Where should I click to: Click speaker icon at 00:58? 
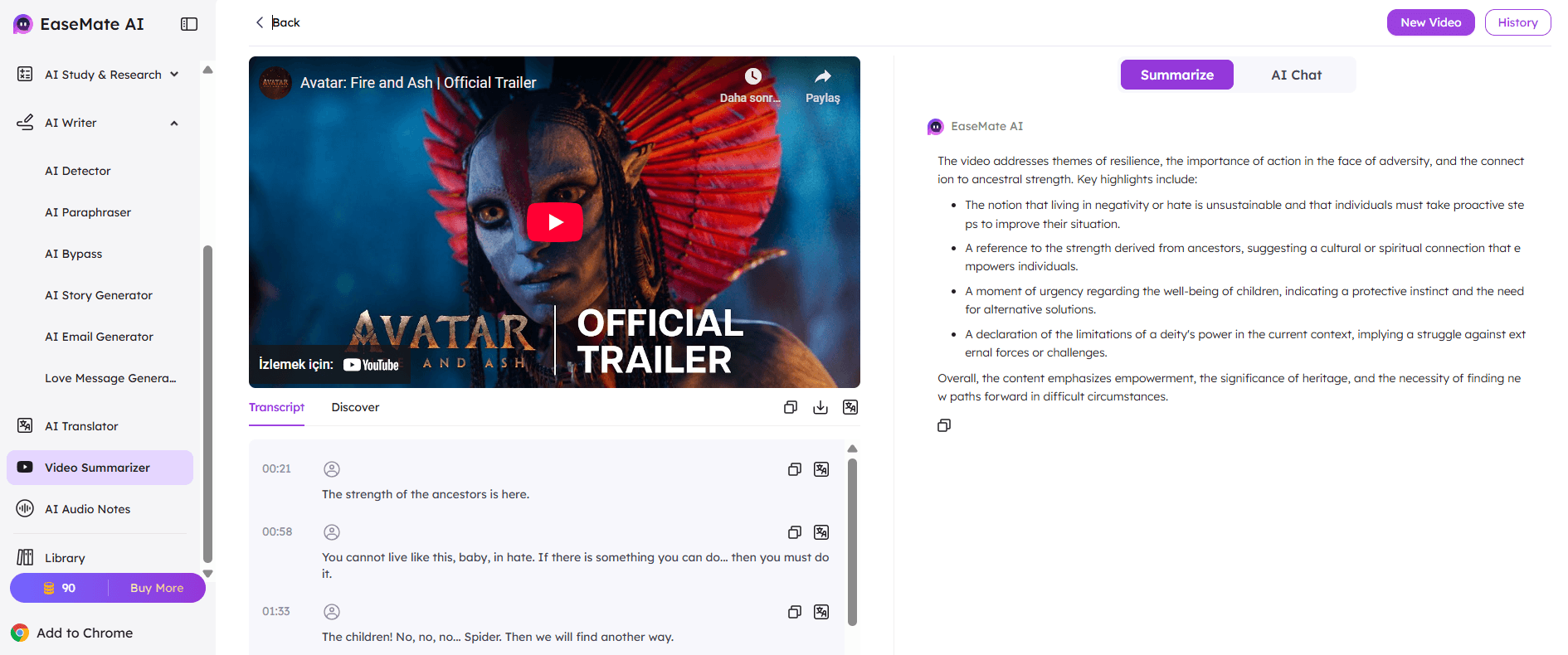(x=332, y=532)
